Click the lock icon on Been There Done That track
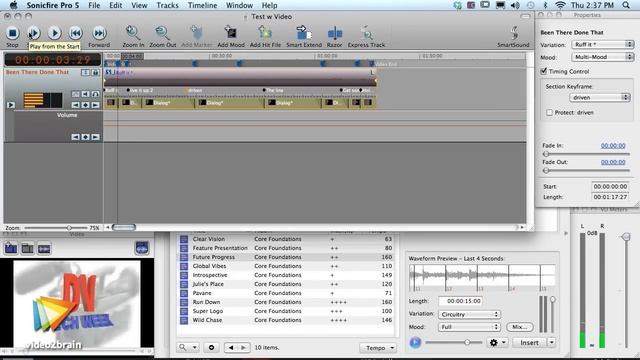This screenshot has height=360, width=640. [95, 73]
